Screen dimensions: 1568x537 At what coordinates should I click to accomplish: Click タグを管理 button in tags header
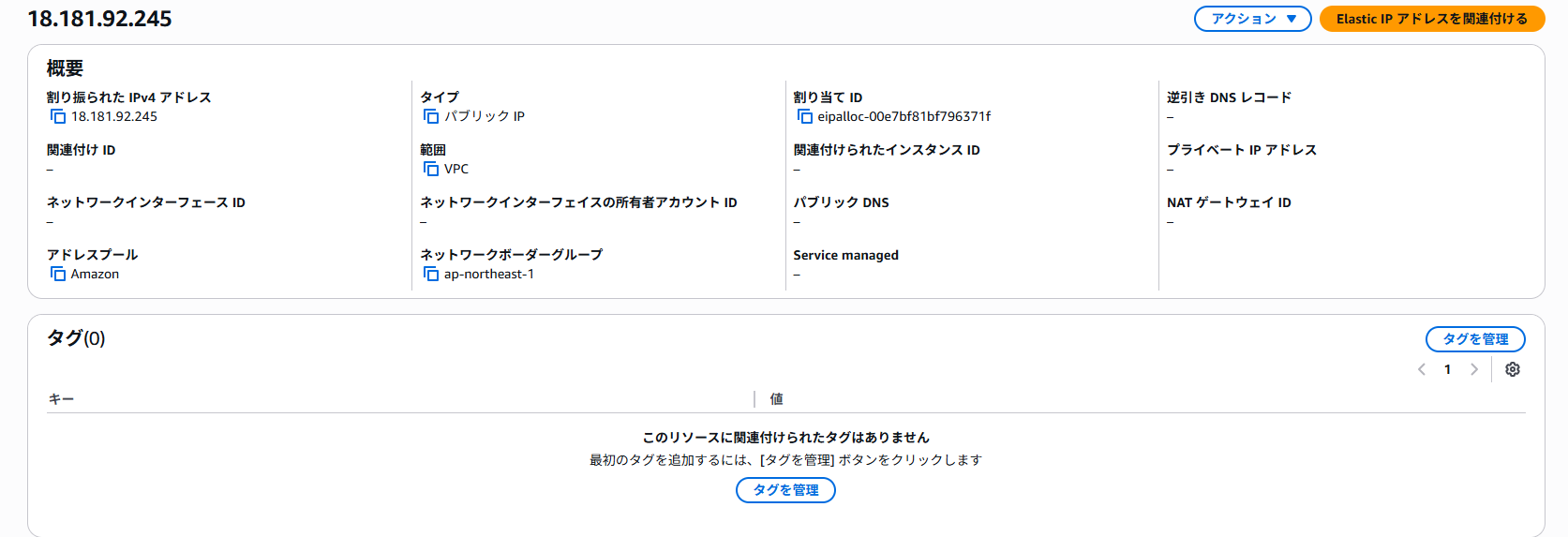pyautogui.click(x=1474, y=339)
